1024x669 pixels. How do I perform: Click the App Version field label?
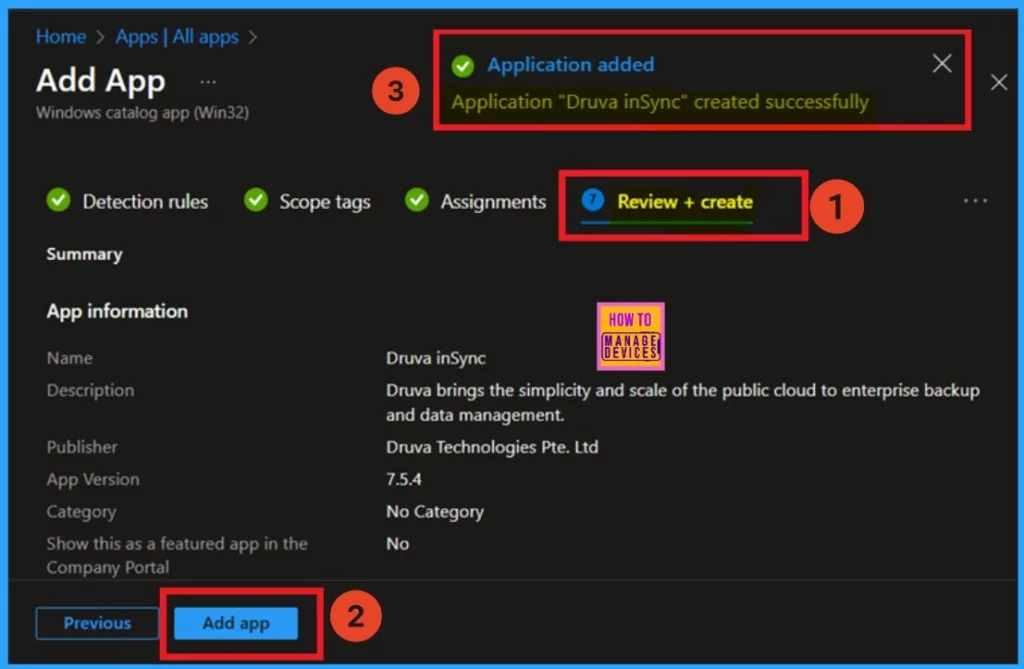pyautogui.click(x=93, y=480)
